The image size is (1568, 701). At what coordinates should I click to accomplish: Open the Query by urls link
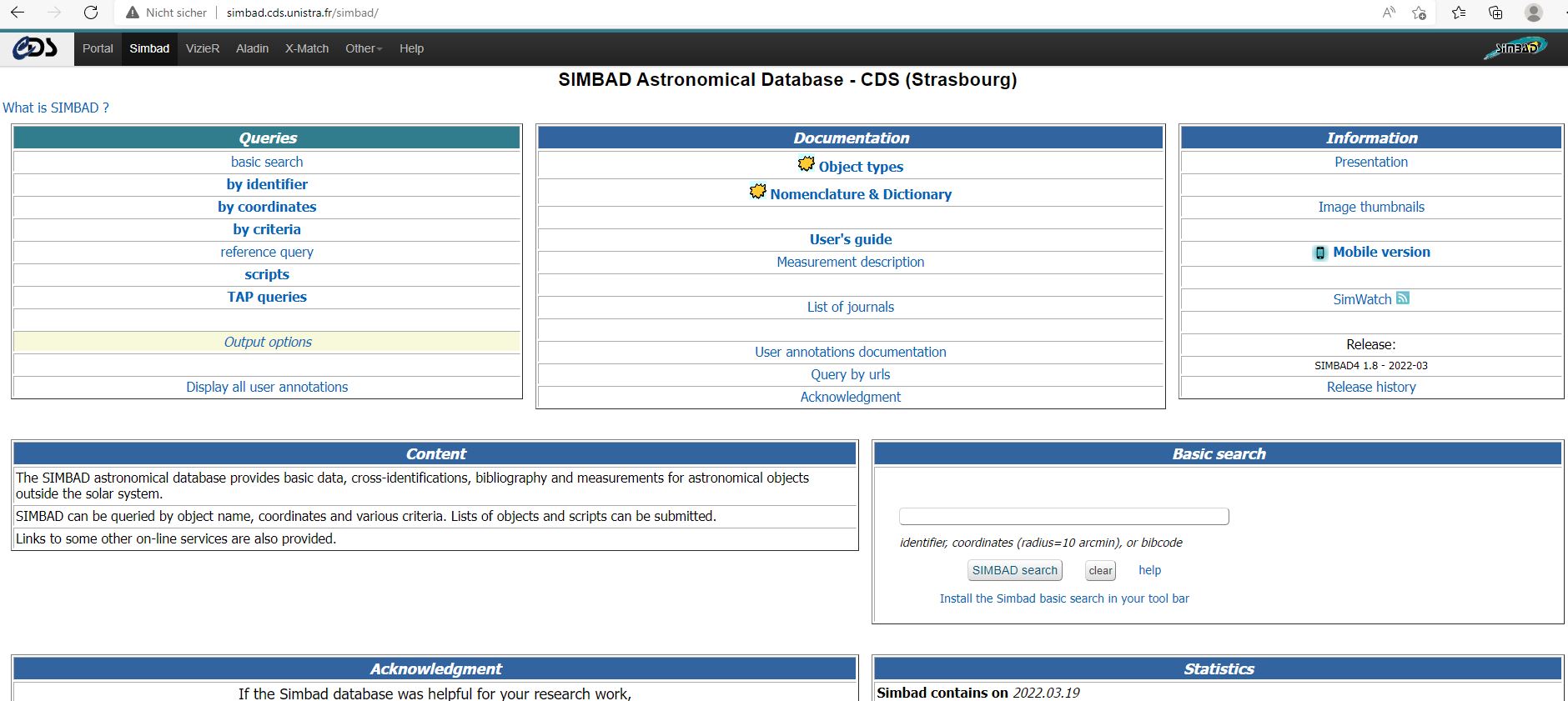pos(851,374)
